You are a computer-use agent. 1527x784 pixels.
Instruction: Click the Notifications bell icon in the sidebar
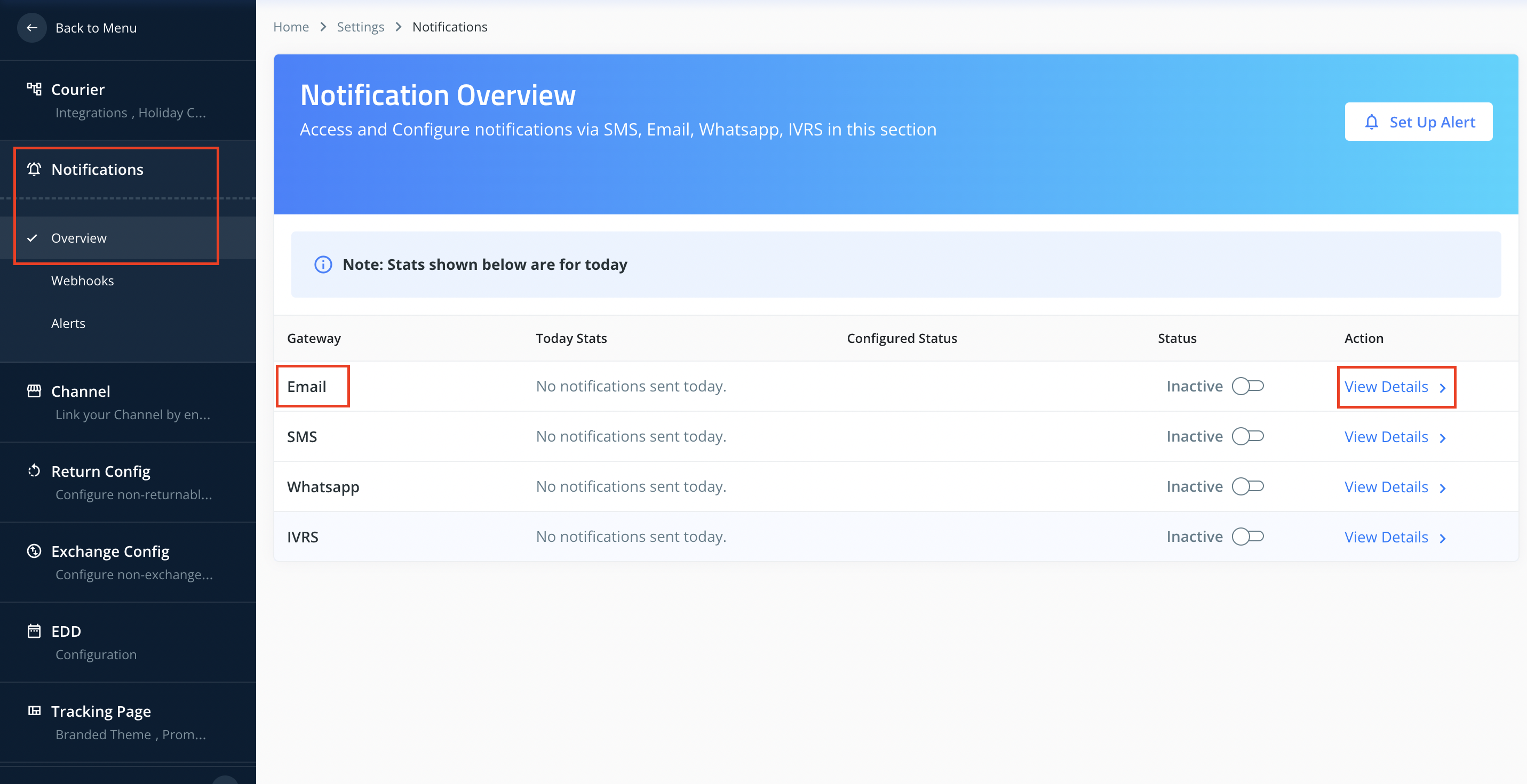[34, 170]
